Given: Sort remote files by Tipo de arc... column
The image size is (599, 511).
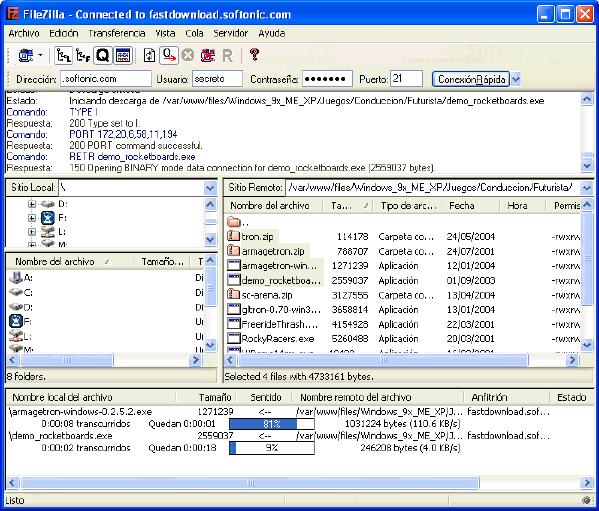Looking at the screenshot, I should pos(408,205).
